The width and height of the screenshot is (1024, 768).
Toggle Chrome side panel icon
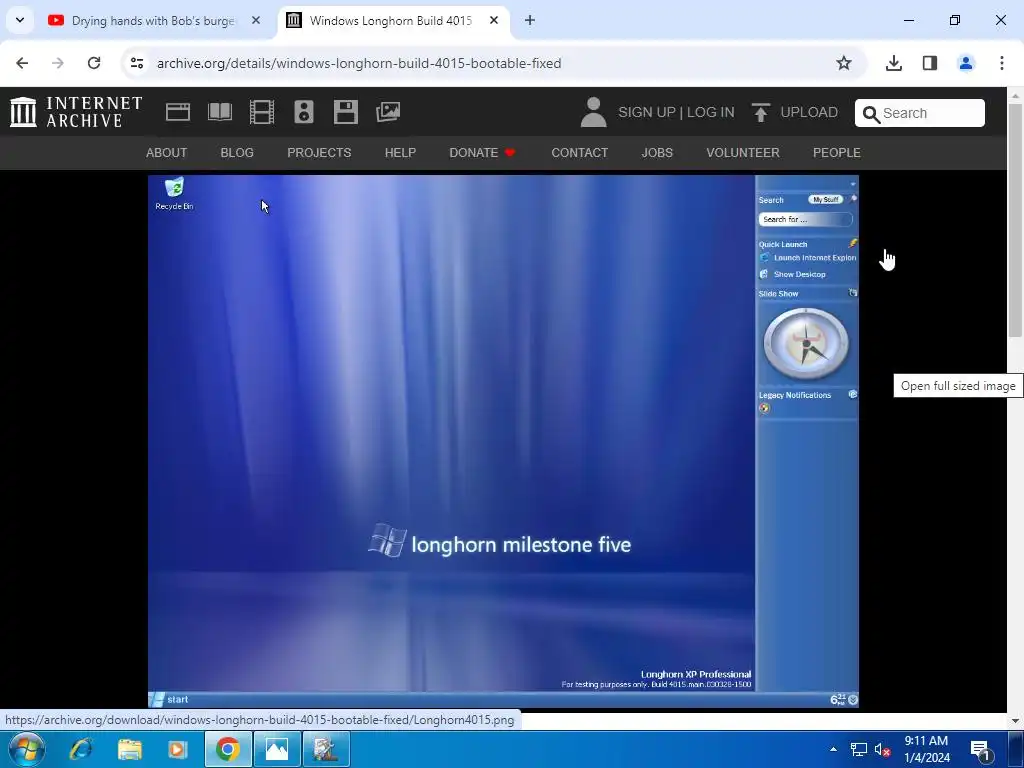(930, 63)
